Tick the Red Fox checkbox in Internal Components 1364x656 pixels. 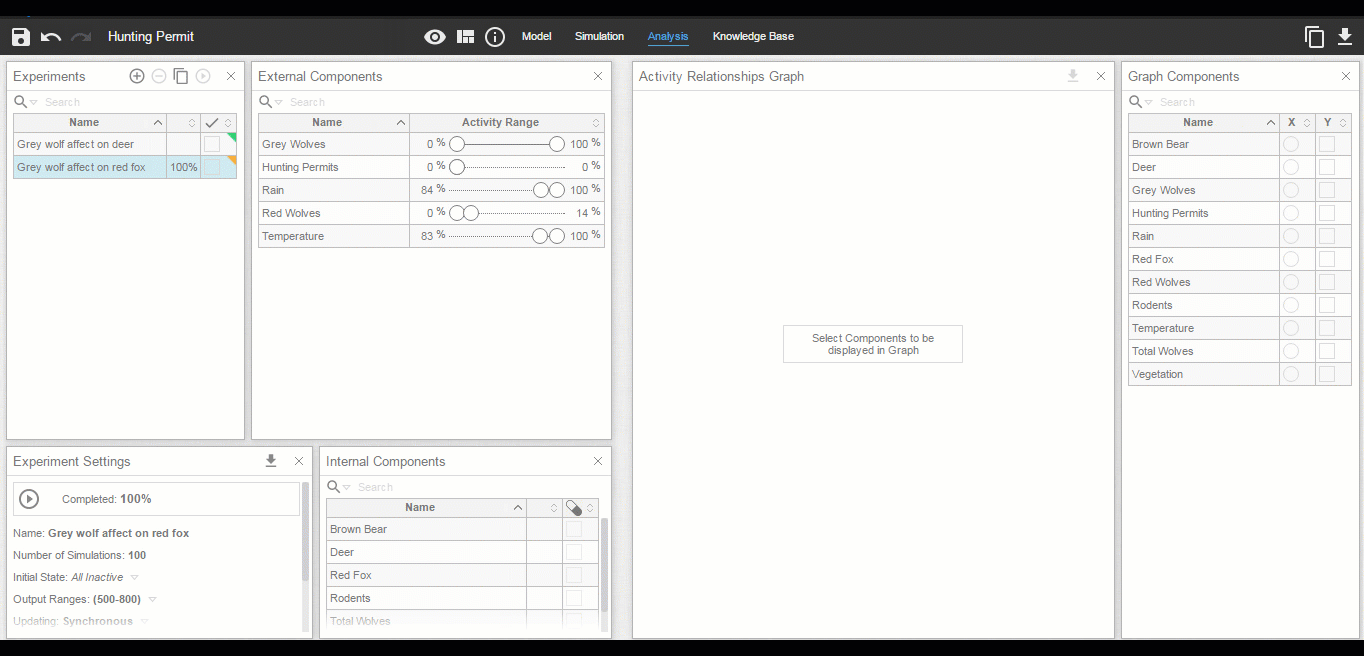click(574, 575)
